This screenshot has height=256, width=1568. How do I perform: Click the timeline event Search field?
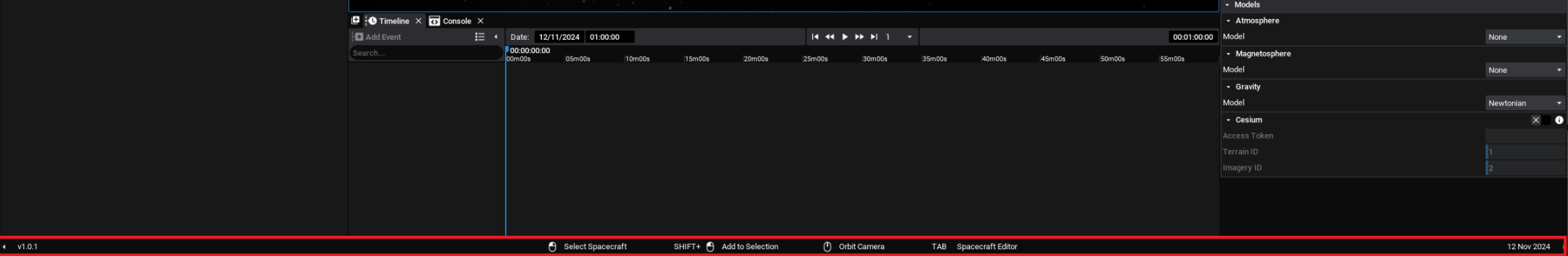point(426,53)
